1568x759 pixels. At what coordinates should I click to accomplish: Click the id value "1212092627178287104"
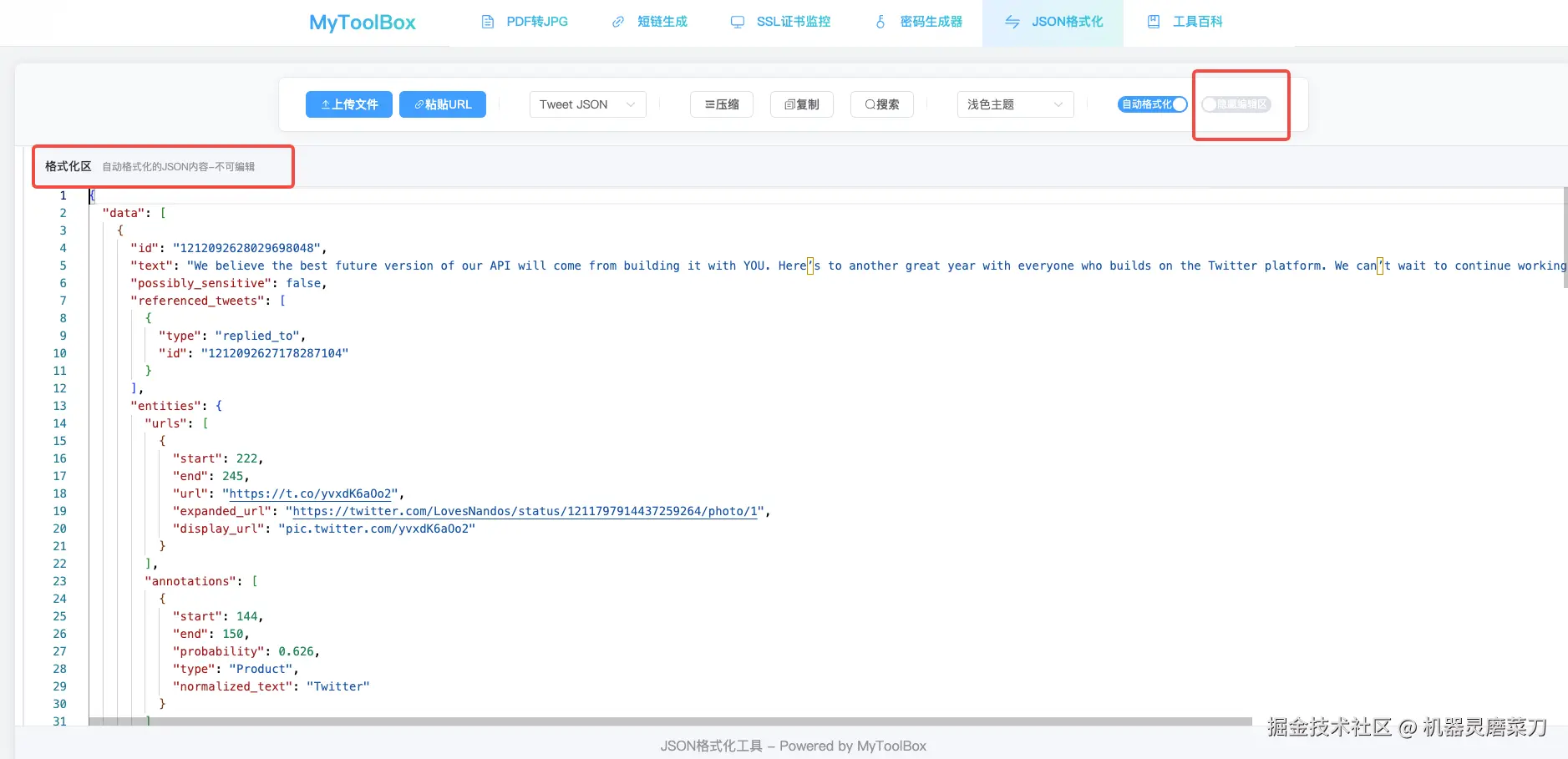pos(275,353)
